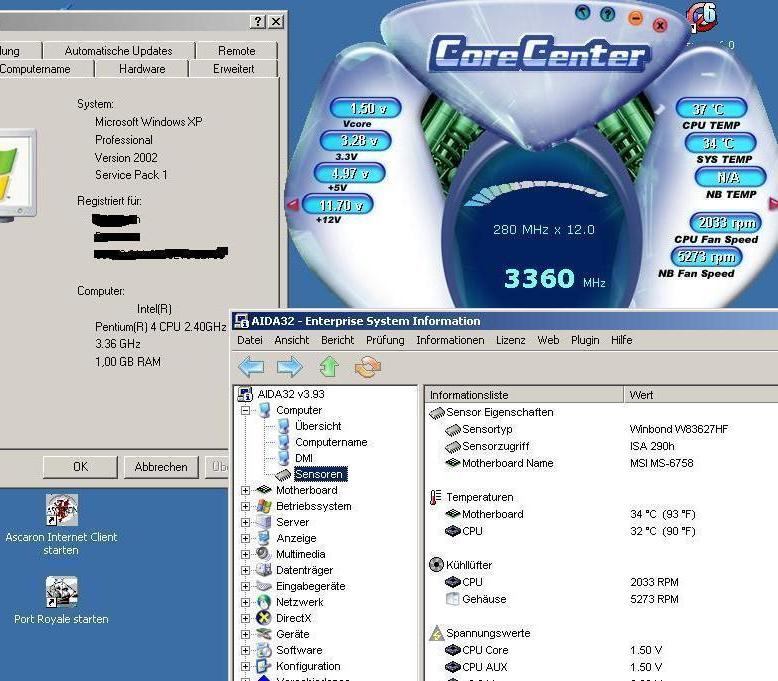The width and height of the screenshot is (778, 681).
Task: Click the red left arrow on CoreCenter
Action: (x=292, y=204)
